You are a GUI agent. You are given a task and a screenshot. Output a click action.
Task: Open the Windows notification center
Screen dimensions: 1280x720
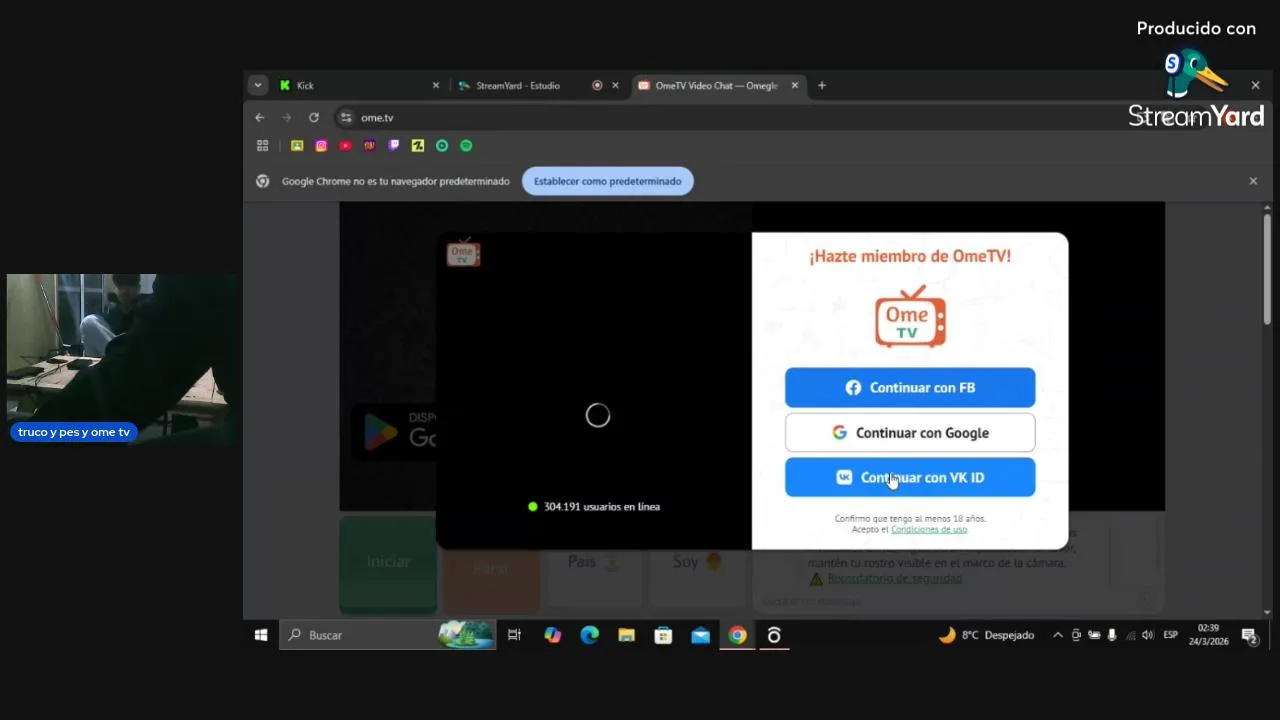tap(1249, 635)
